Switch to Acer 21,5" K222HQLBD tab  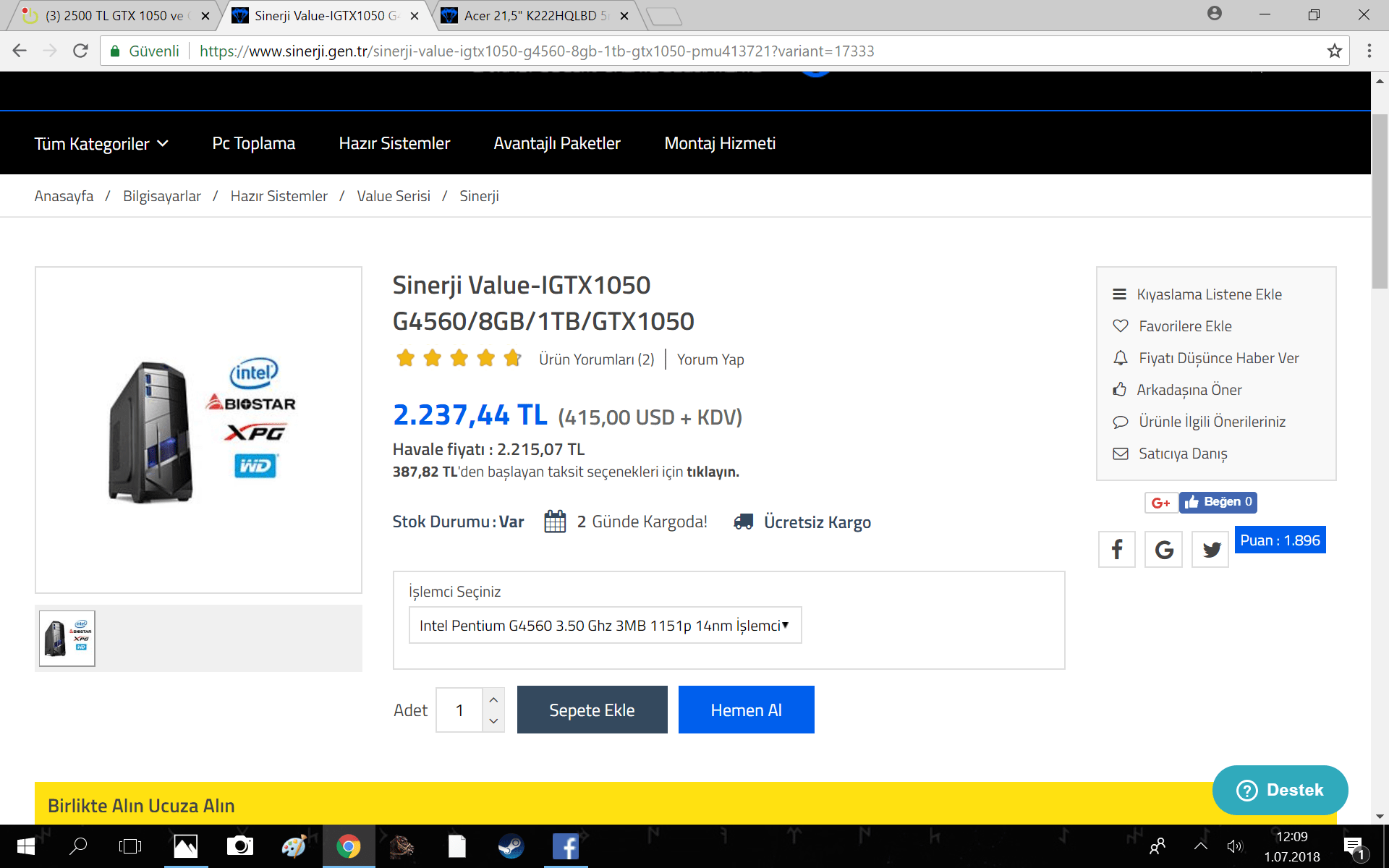tap(535, 16)
